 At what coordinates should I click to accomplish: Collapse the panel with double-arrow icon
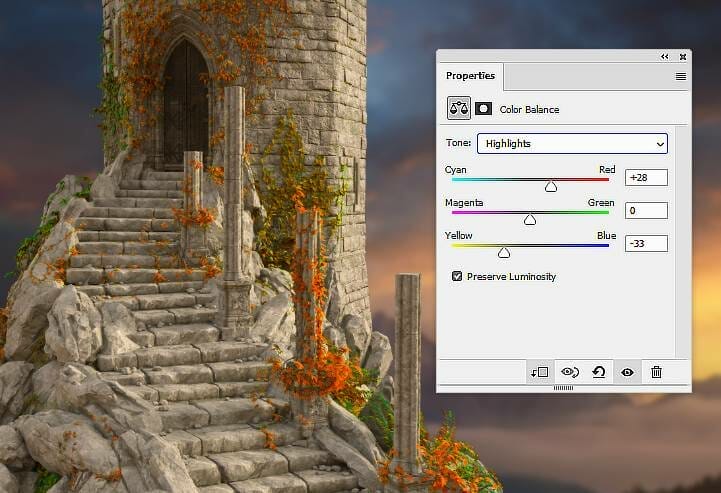pyautogui.click(x=664, y=57)
